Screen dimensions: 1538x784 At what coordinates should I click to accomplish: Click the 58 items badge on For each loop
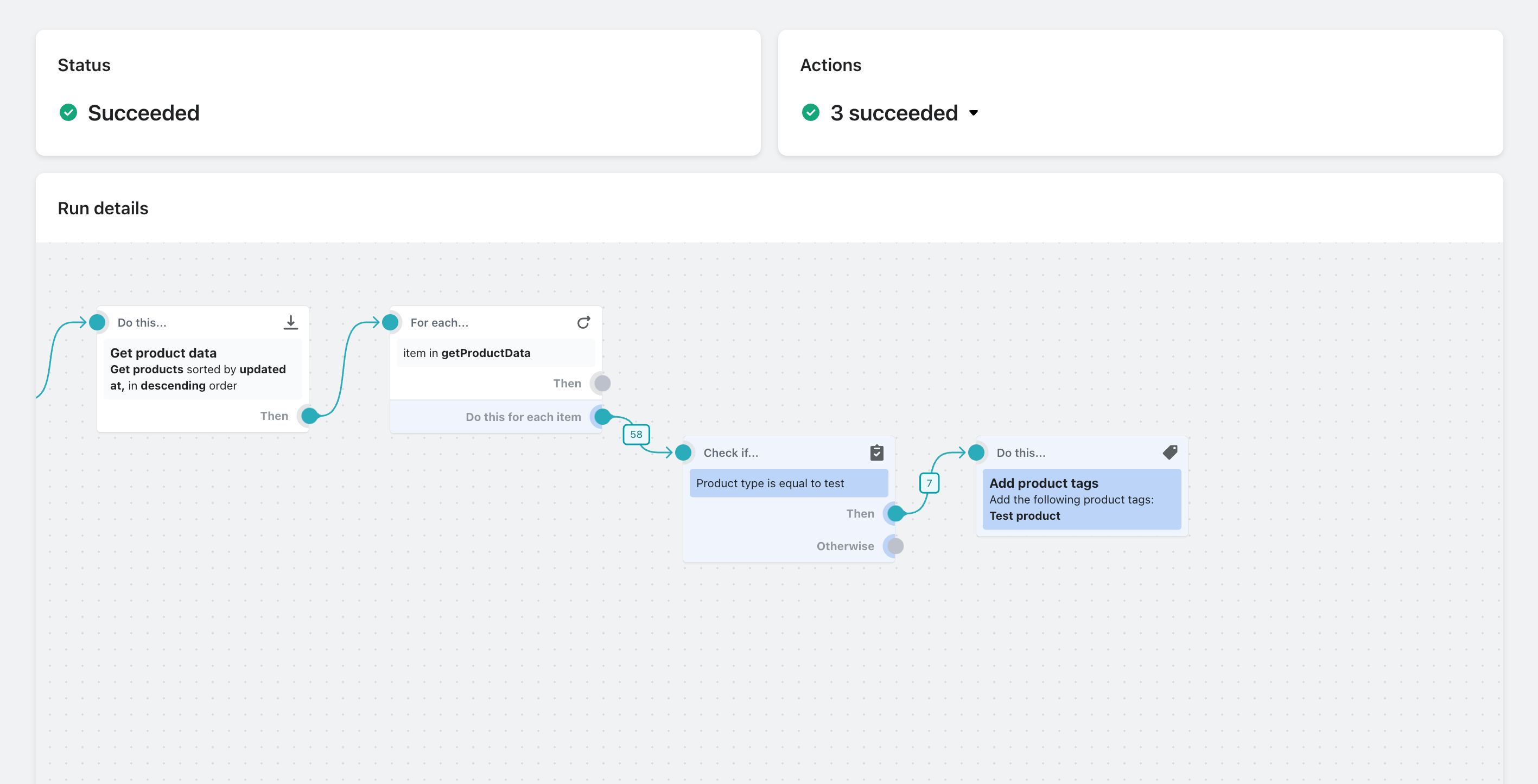(x=636, y=433)
